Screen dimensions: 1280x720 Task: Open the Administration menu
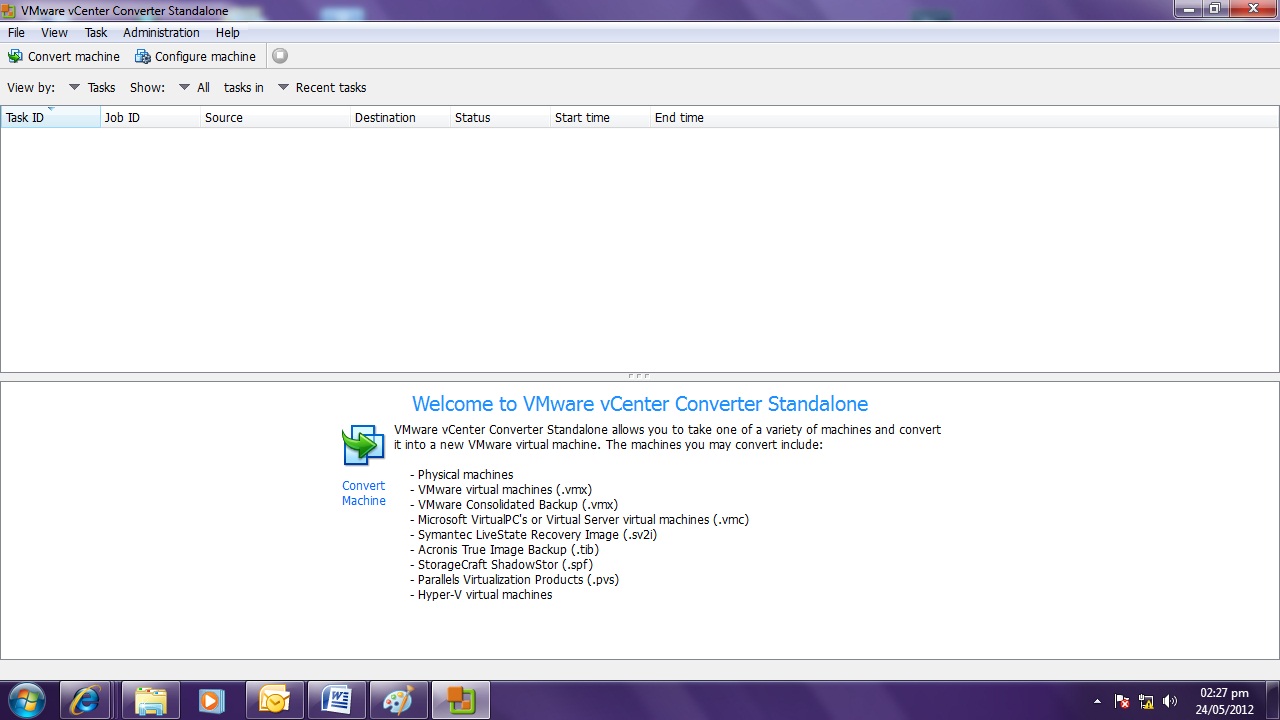pos(161,33)
